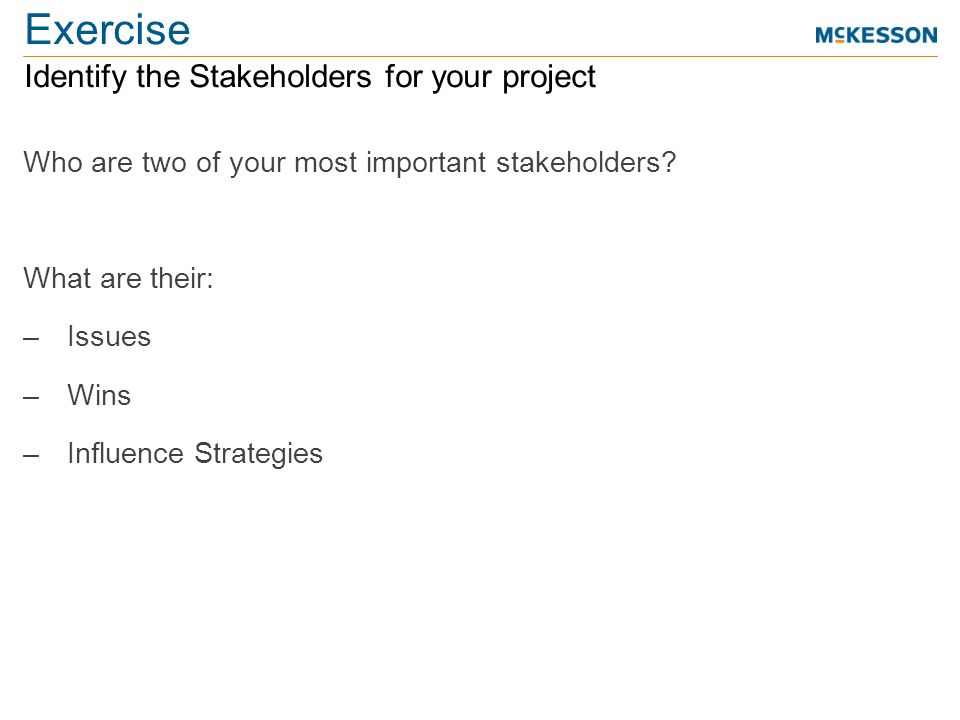This screenshot has width=960, height=720.
Task: Click the word Influence in last bullet
Action: click(x=126, y=454)
